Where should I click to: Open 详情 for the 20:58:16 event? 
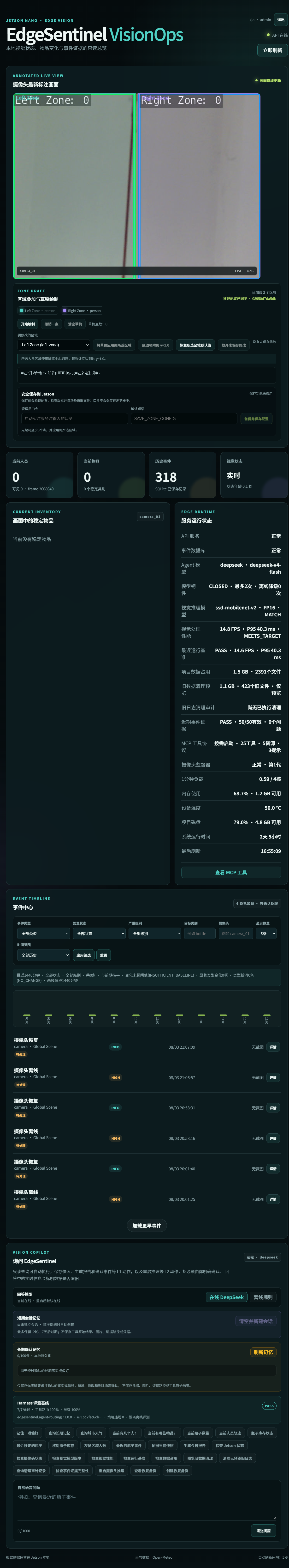[x=273, y=1138]
